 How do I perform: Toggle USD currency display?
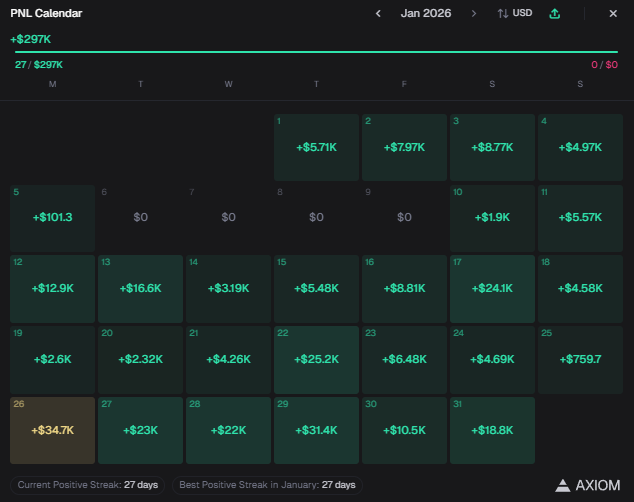tap(515, 13)
